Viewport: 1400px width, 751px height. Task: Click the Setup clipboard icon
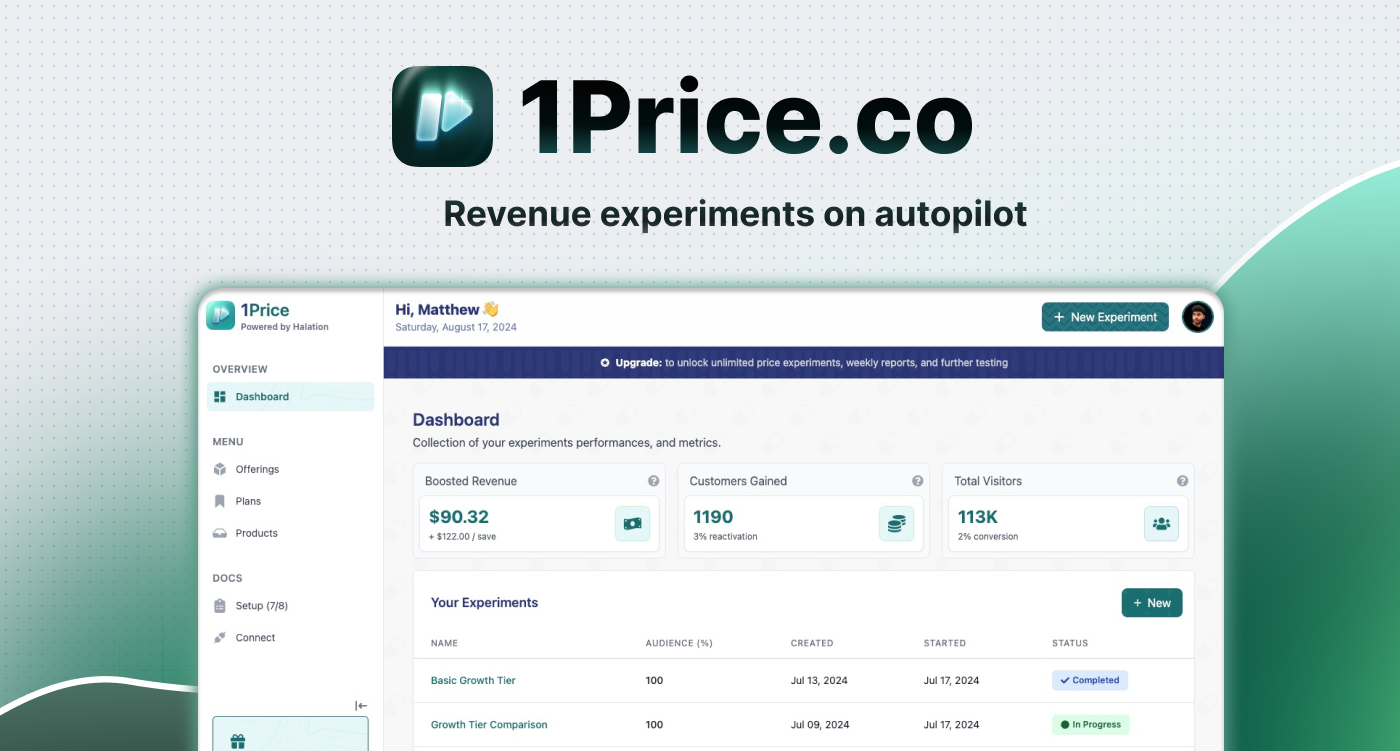point(220,605)
